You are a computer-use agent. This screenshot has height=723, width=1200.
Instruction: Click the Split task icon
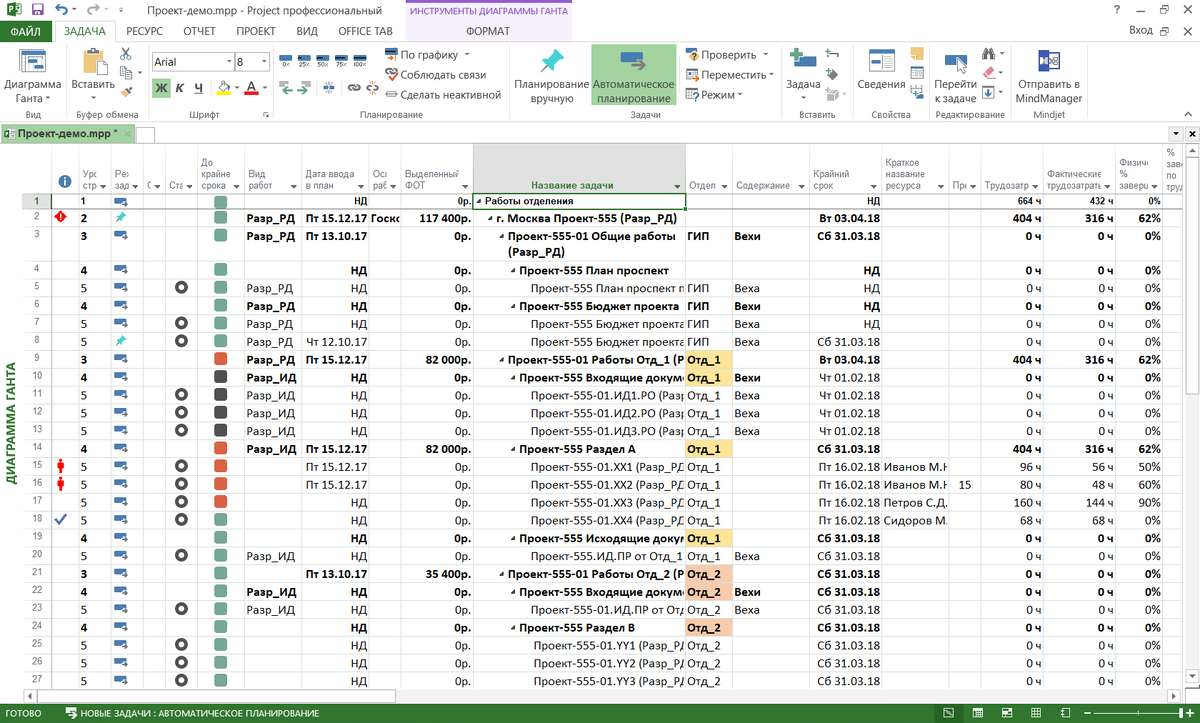point(330,88)
